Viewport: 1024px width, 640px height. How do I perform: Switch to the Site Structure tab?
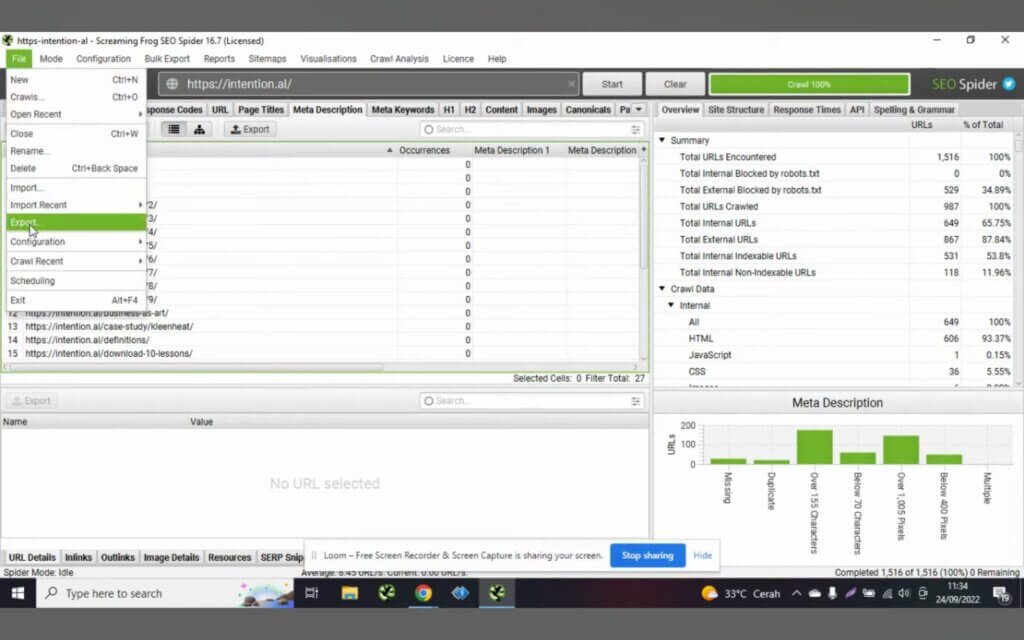[x=735, y=110]
